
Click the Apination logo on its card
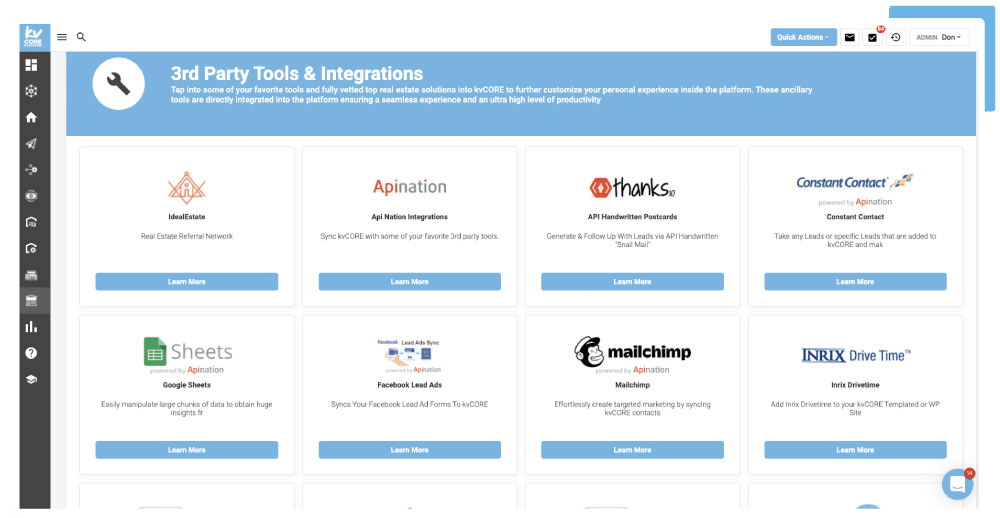(409, 187)
